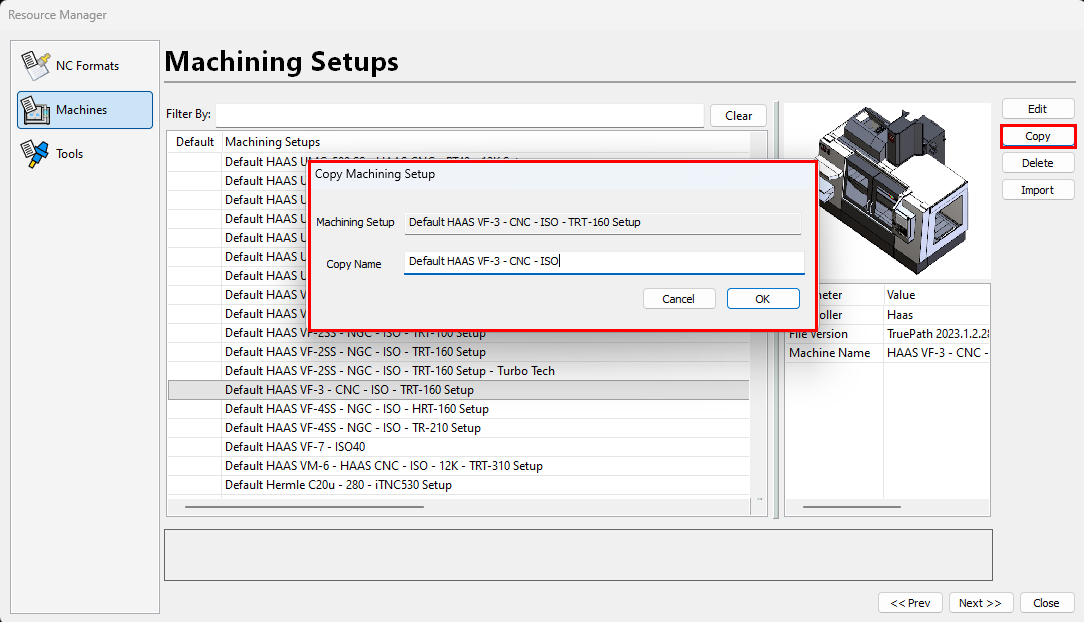The height and width of the screenshot is (622, 1084).
Task: Open the Tools section icon
Action: (x=35, y=153)
